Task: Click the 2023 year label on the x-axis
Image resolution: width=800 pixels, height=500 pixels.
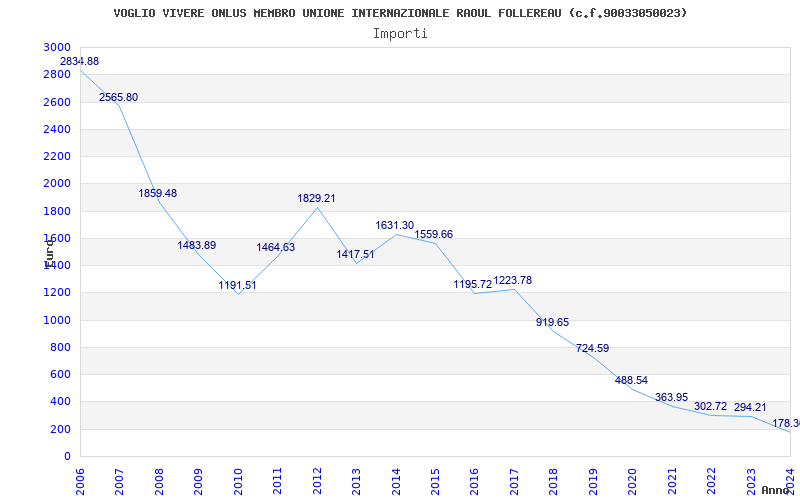Action: (x=750, y=479)
